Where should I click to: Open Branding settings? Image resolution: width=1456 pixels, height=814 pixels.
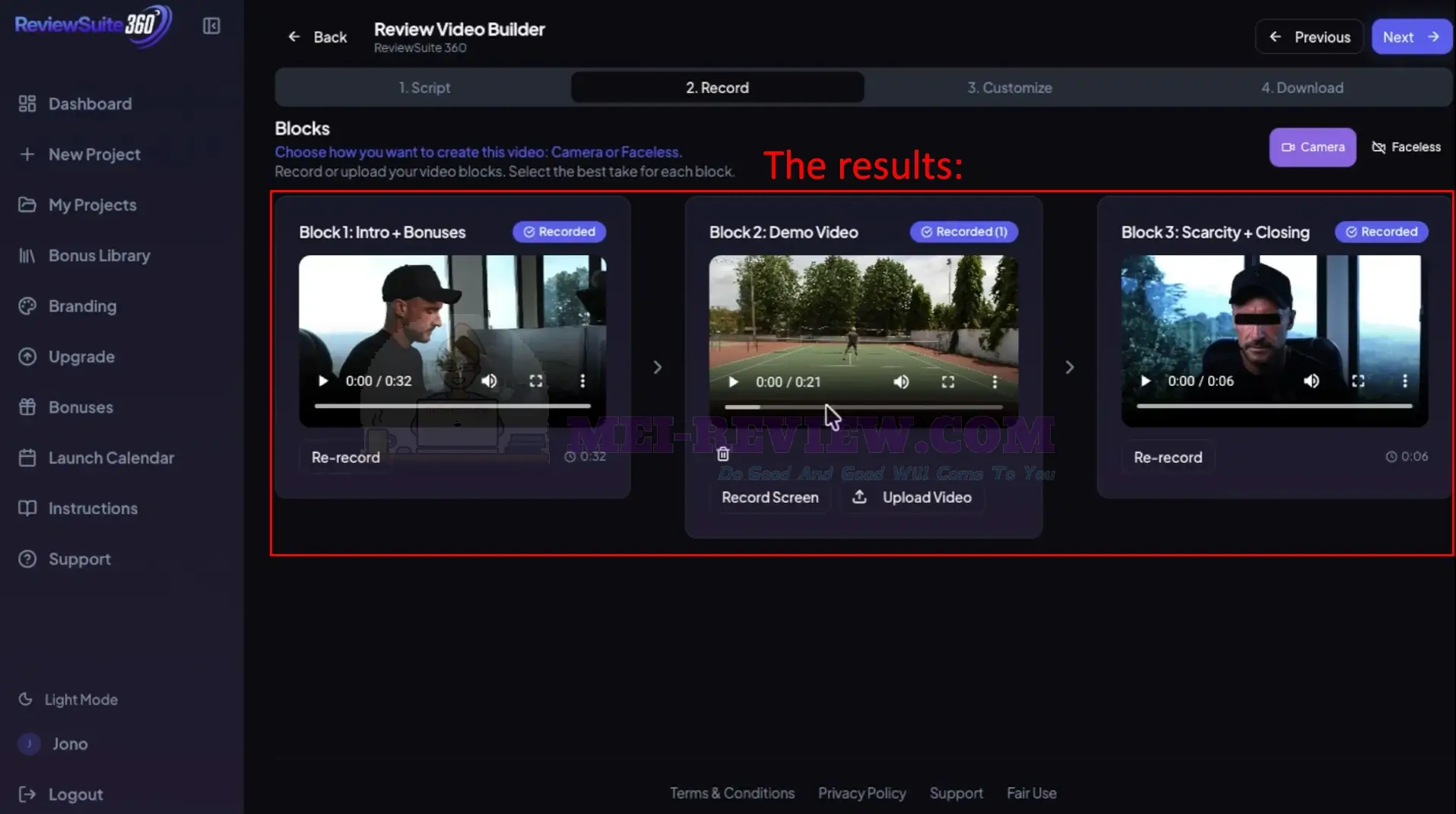point(68,306)
